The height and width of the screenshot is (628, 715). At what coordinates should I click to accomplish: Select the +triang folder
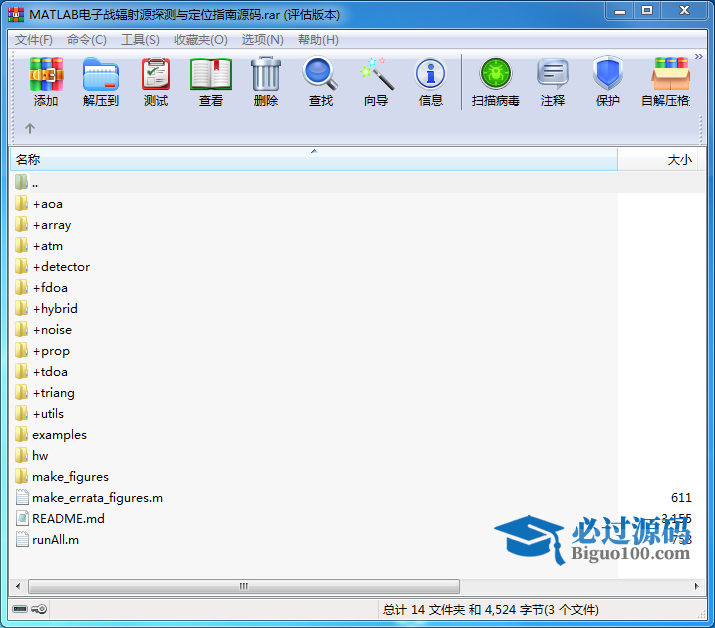45,393
